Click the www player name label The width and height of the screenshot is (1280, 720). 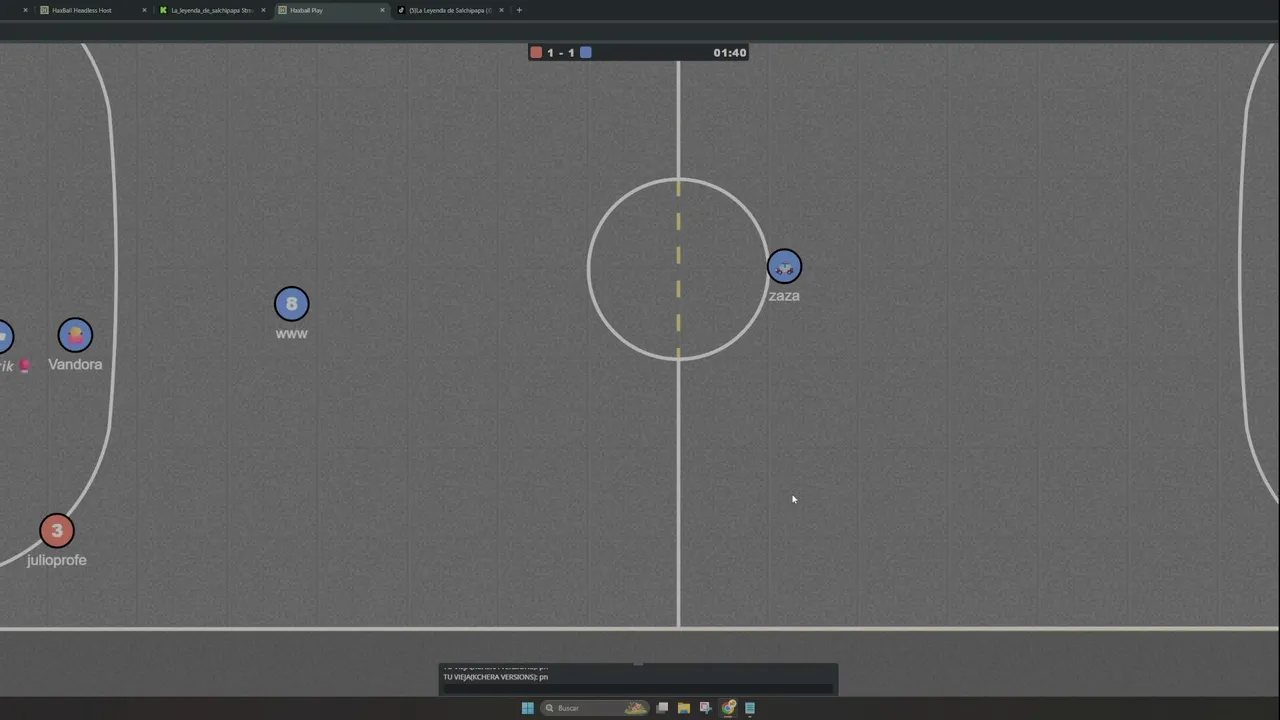(x=291, y=334)
